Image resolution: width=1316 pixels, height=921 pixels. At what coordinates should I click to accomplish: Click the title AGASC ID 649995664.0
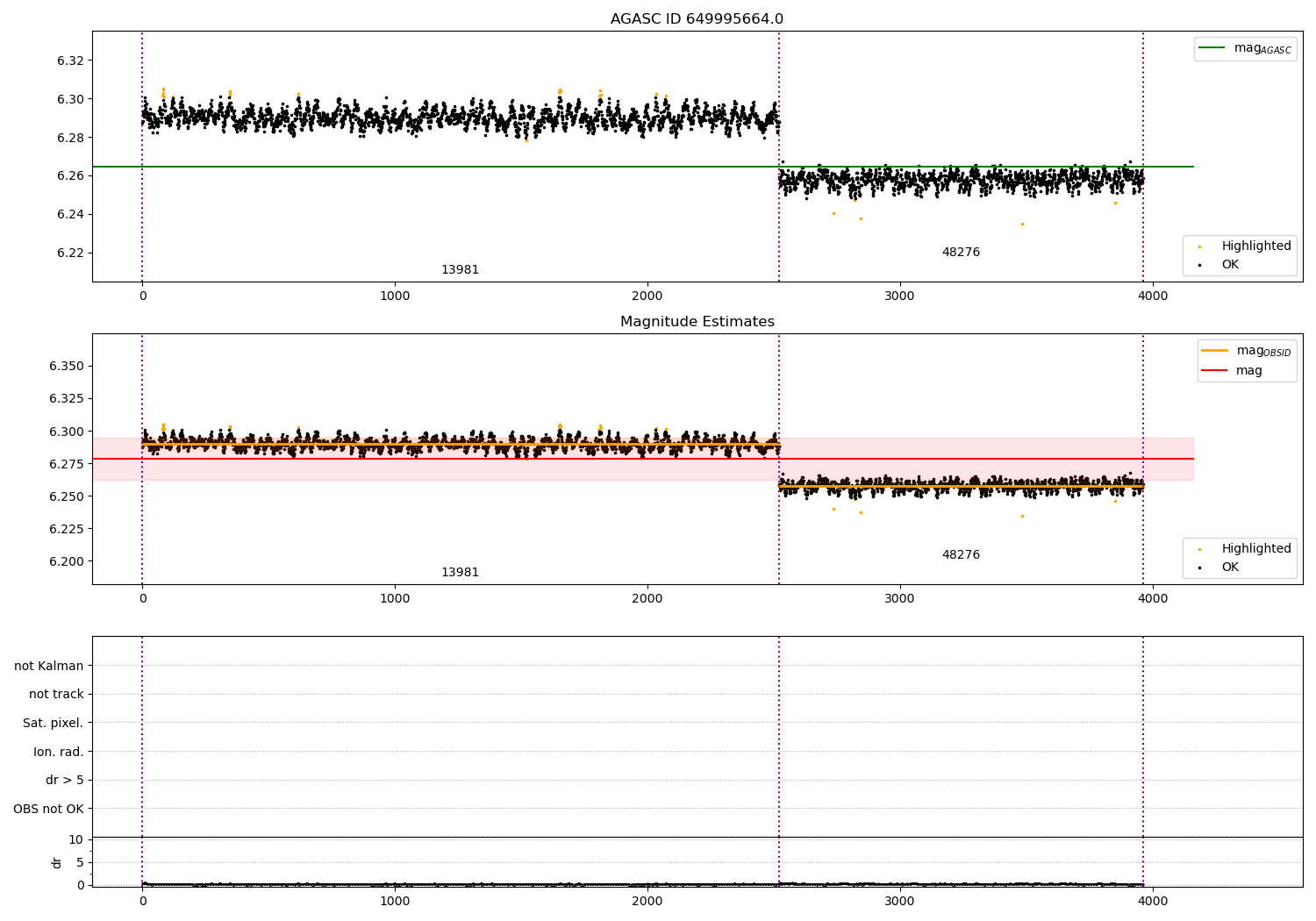tap(697, 19)
